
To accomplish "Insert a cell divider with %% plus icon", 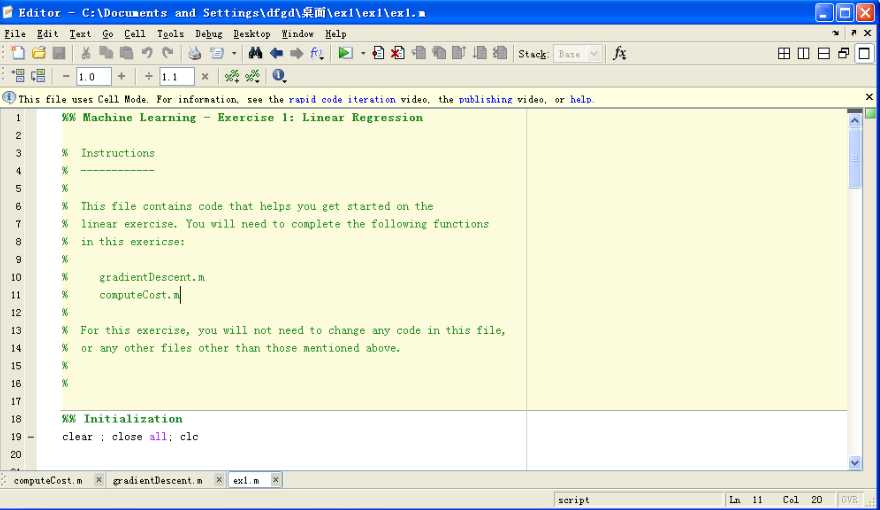I will tap(232, 76).
